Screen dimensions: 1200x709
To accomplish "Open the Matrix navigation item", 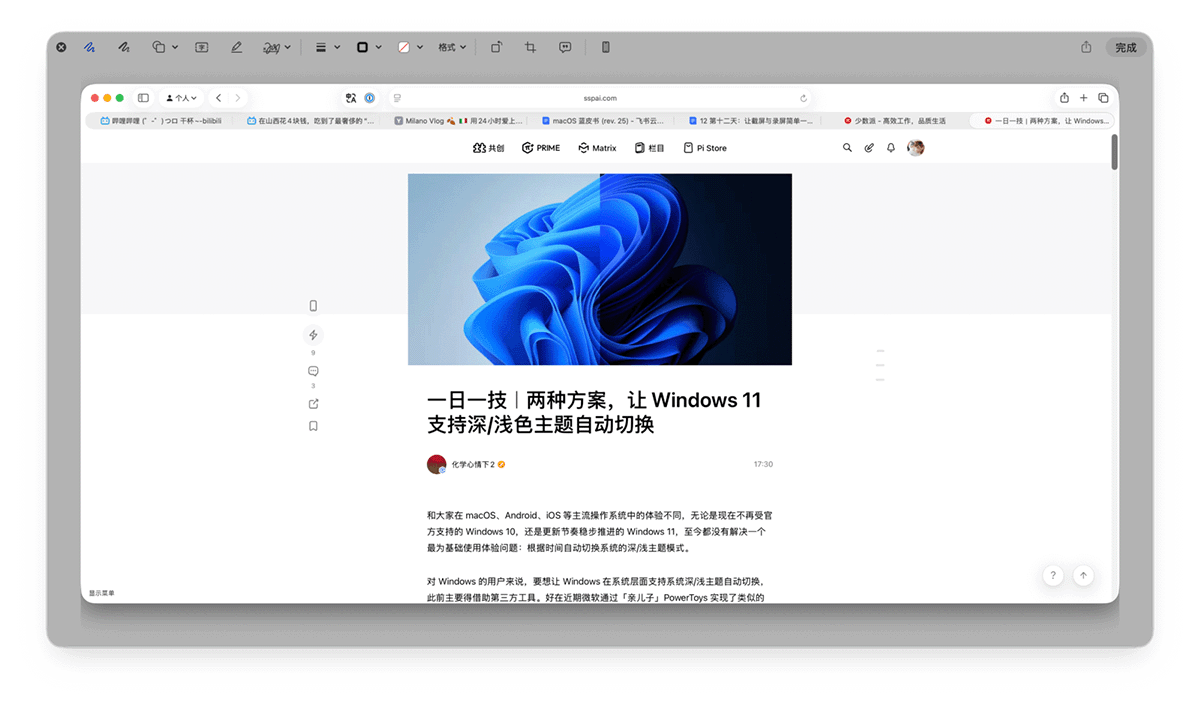I will point(597,148).
